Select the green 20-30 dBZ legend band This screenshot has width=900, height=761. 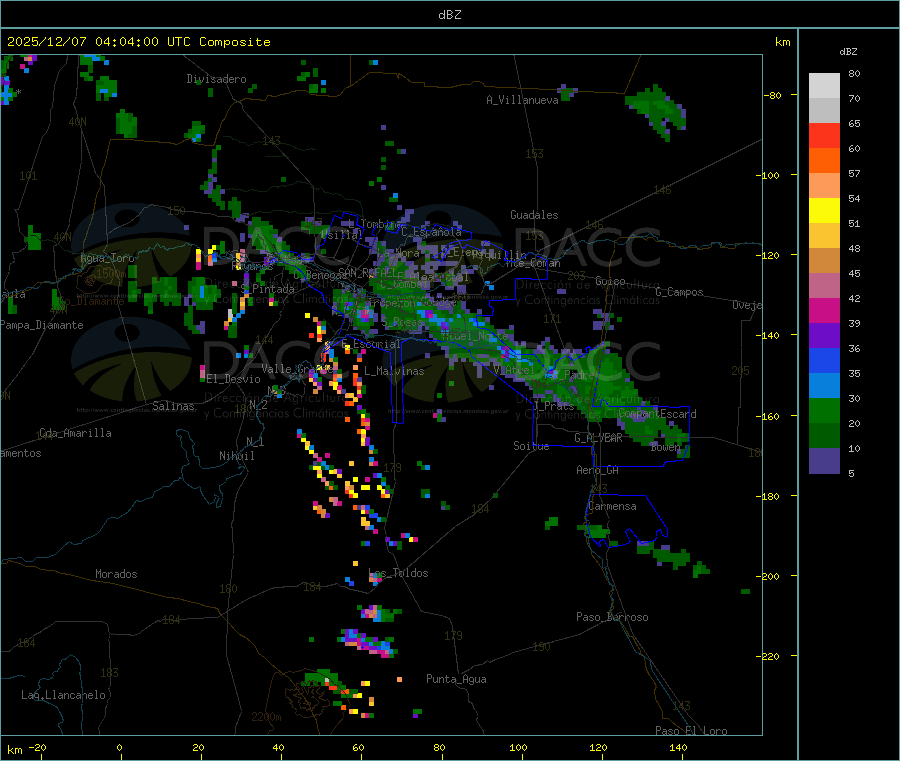coord(824,410)
